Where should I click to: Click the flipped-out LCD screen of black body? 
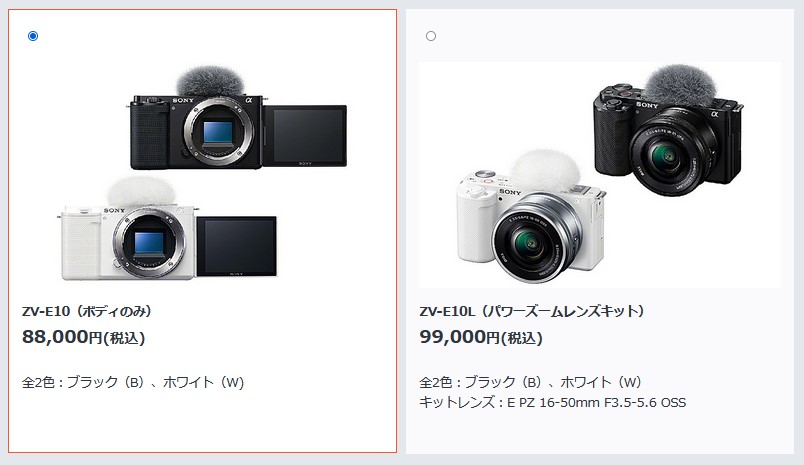[306, 136]
